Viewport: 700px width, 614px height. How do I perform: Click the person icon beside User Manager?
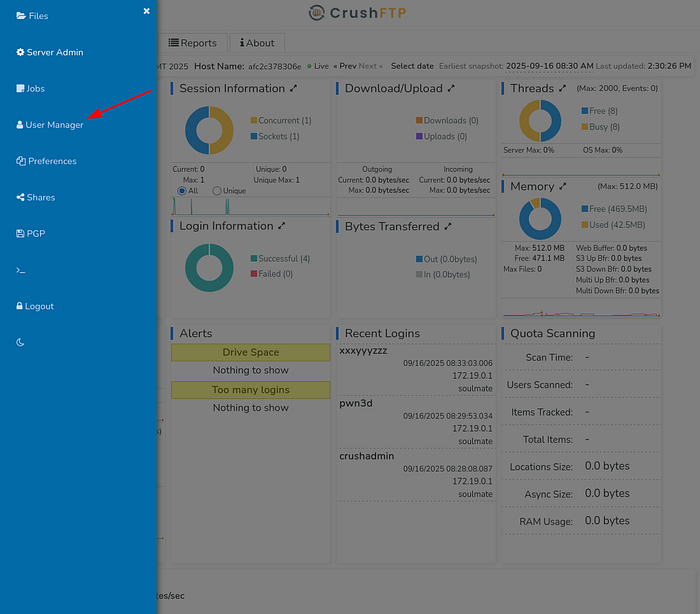[20, 125]
